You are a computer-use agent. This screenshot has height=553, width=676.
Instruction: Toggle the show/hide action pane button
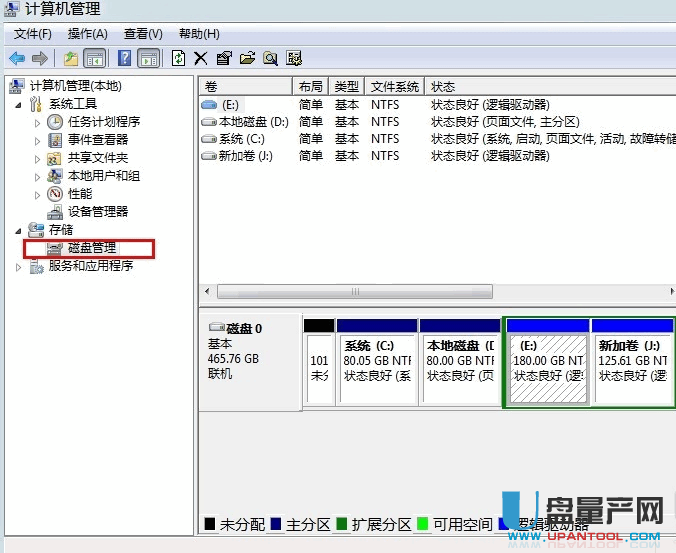[x=148, y=58]
